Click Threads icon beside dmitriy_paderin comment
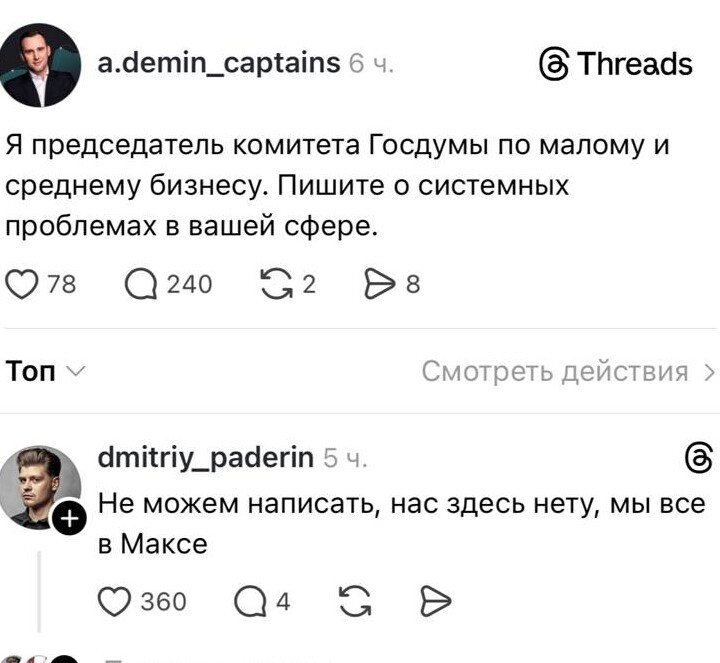The width and height of the screenshot is (720, 663). tap(694, 458)
